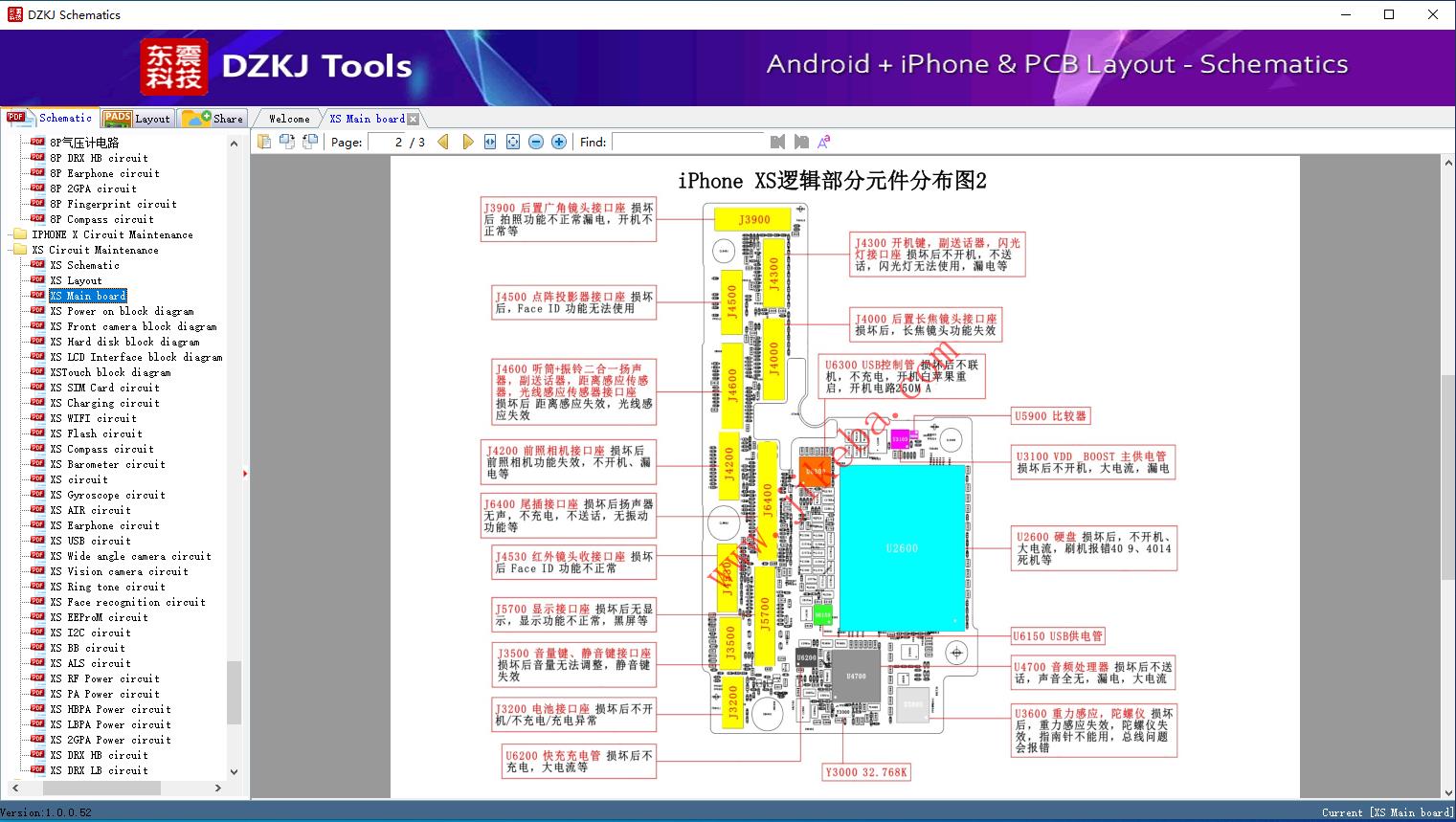The image size is (1456, 822).
Task: Click the PDF icon beside 8P Earphone circuit
Action: [37, 173]
